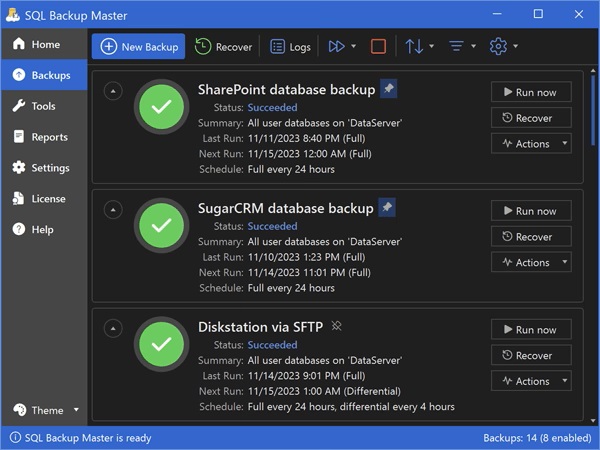Image resolution: width=600 pixels, height=450 pixels.
Task: Click the SharePoint Succeeded status link
Action: tap(272, 108)
